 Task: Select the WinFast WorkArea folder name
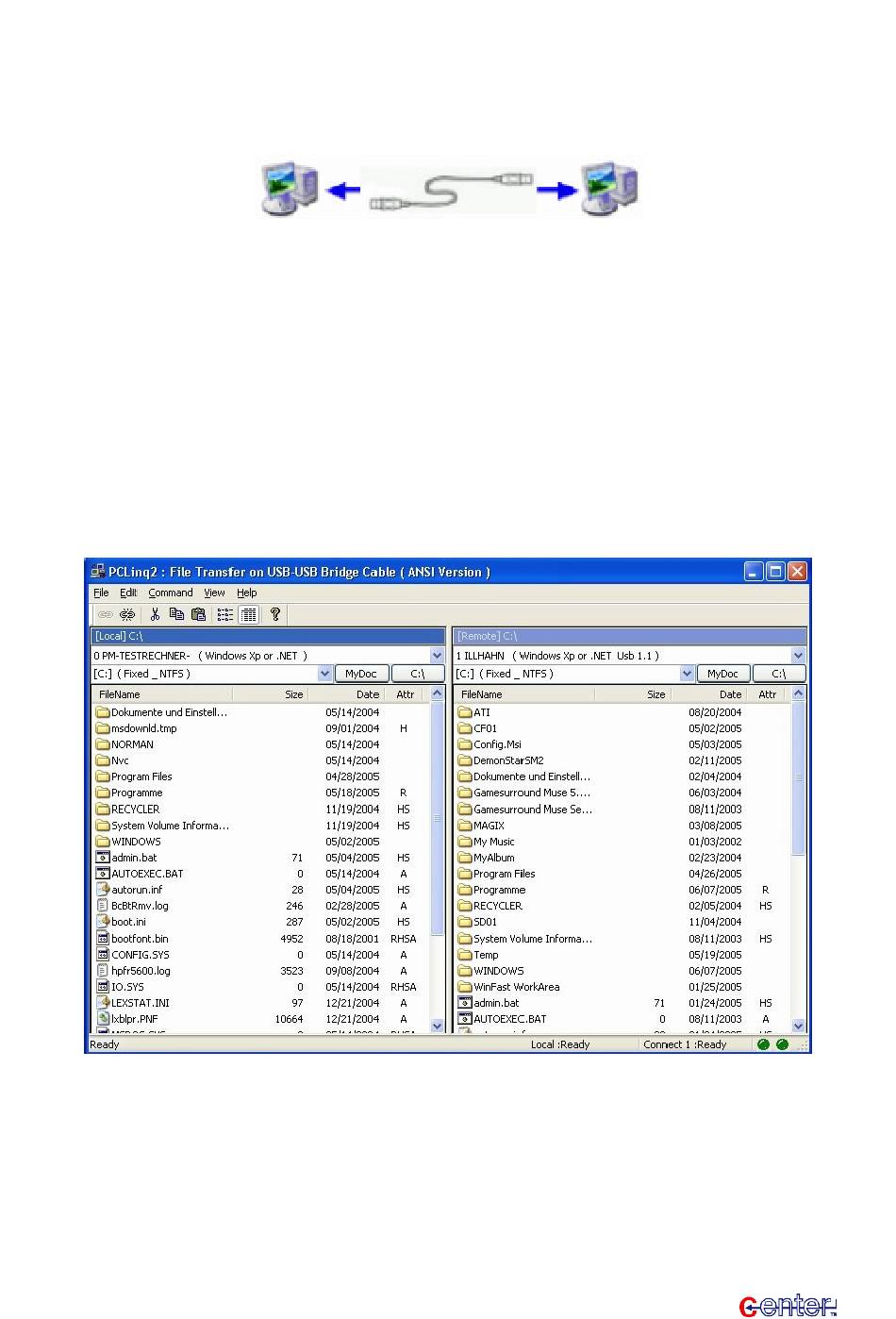[x=516, y=987]
